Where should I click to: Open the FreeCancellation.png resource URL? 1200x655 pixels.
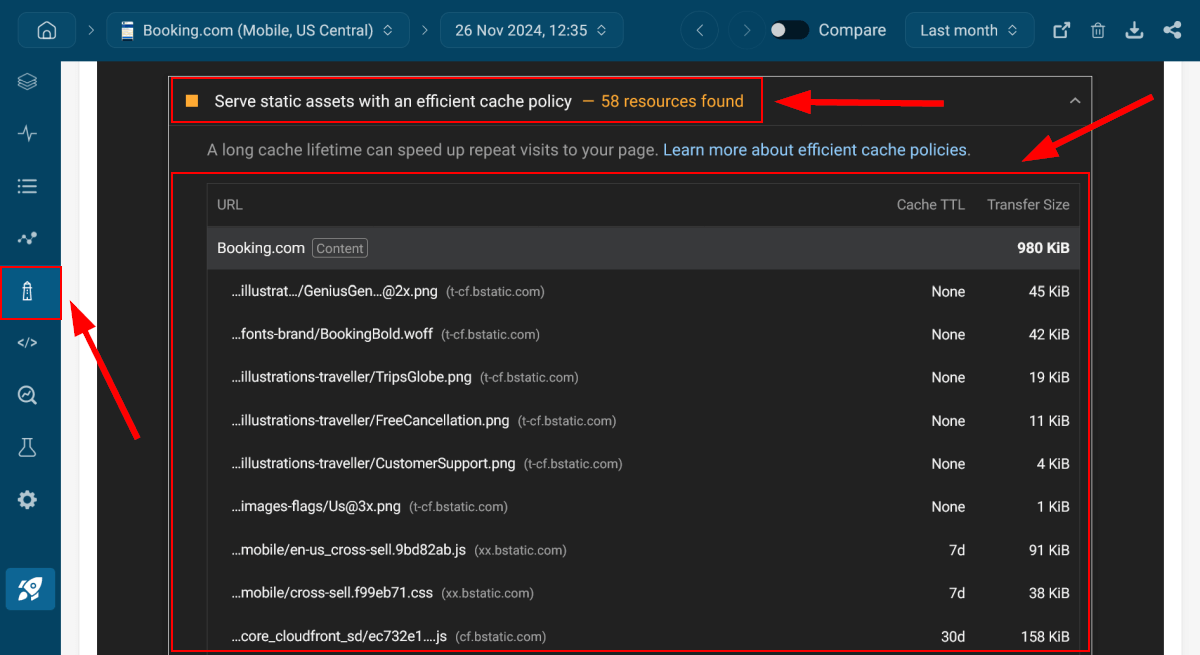(370, 421)
